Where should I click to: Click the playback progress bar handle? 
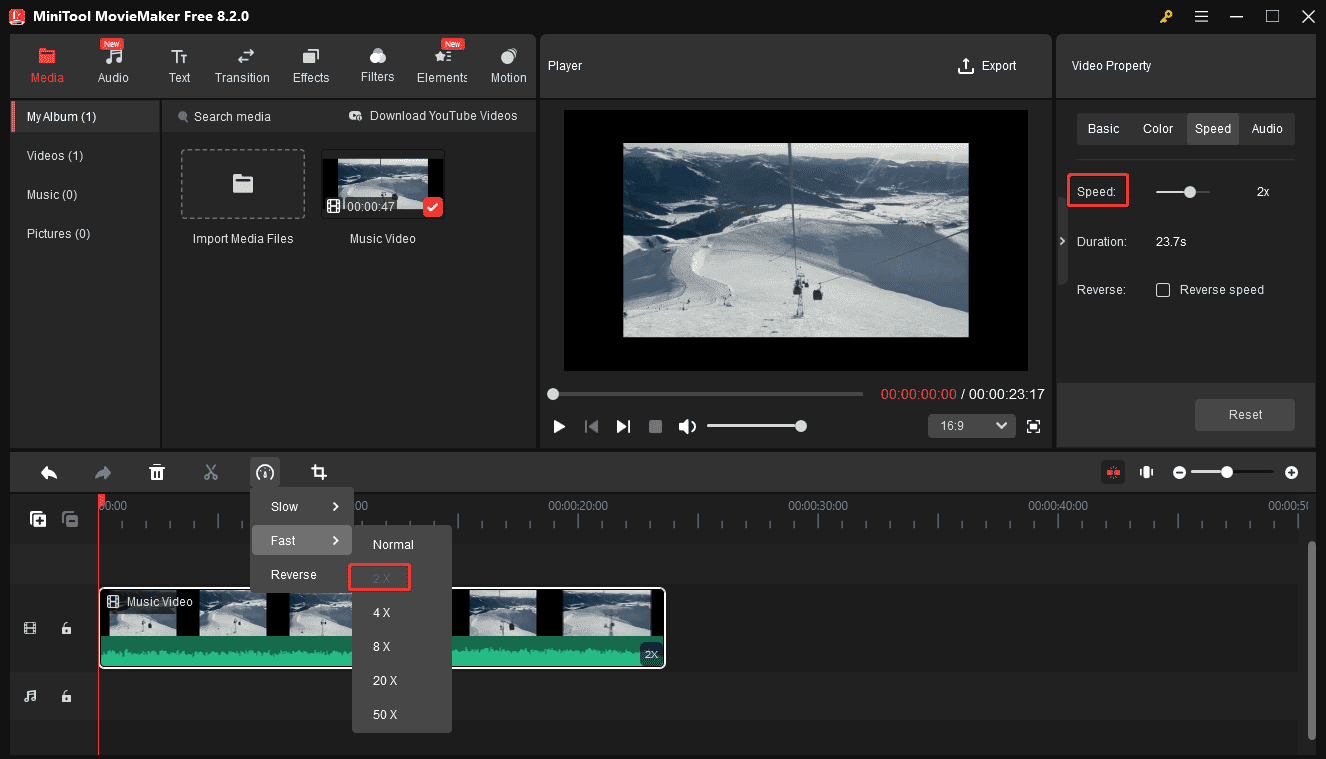point(553,394)
